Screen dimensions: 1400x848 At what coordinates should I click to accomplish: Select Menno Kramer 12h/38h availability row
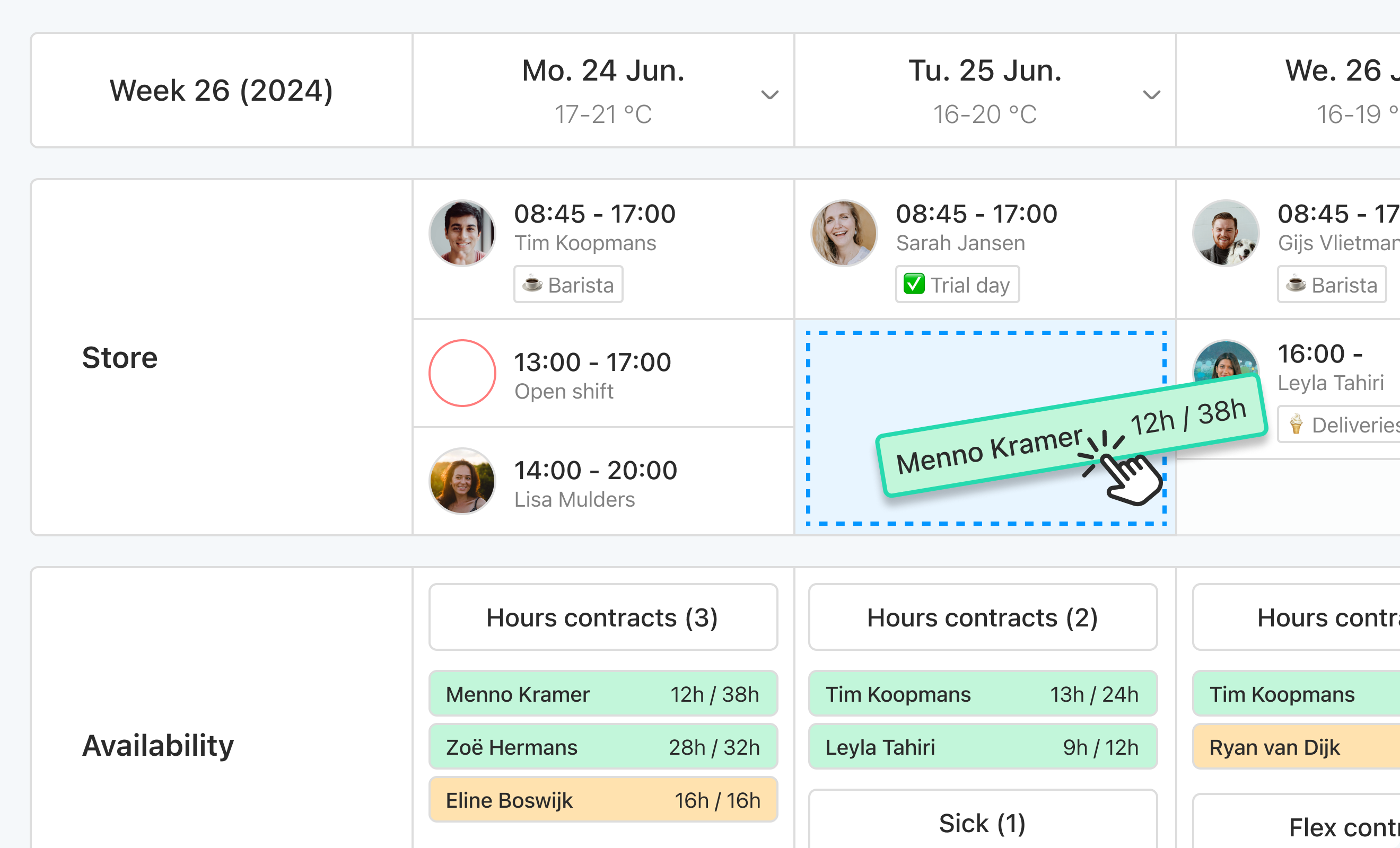click(x=603, y=694)
